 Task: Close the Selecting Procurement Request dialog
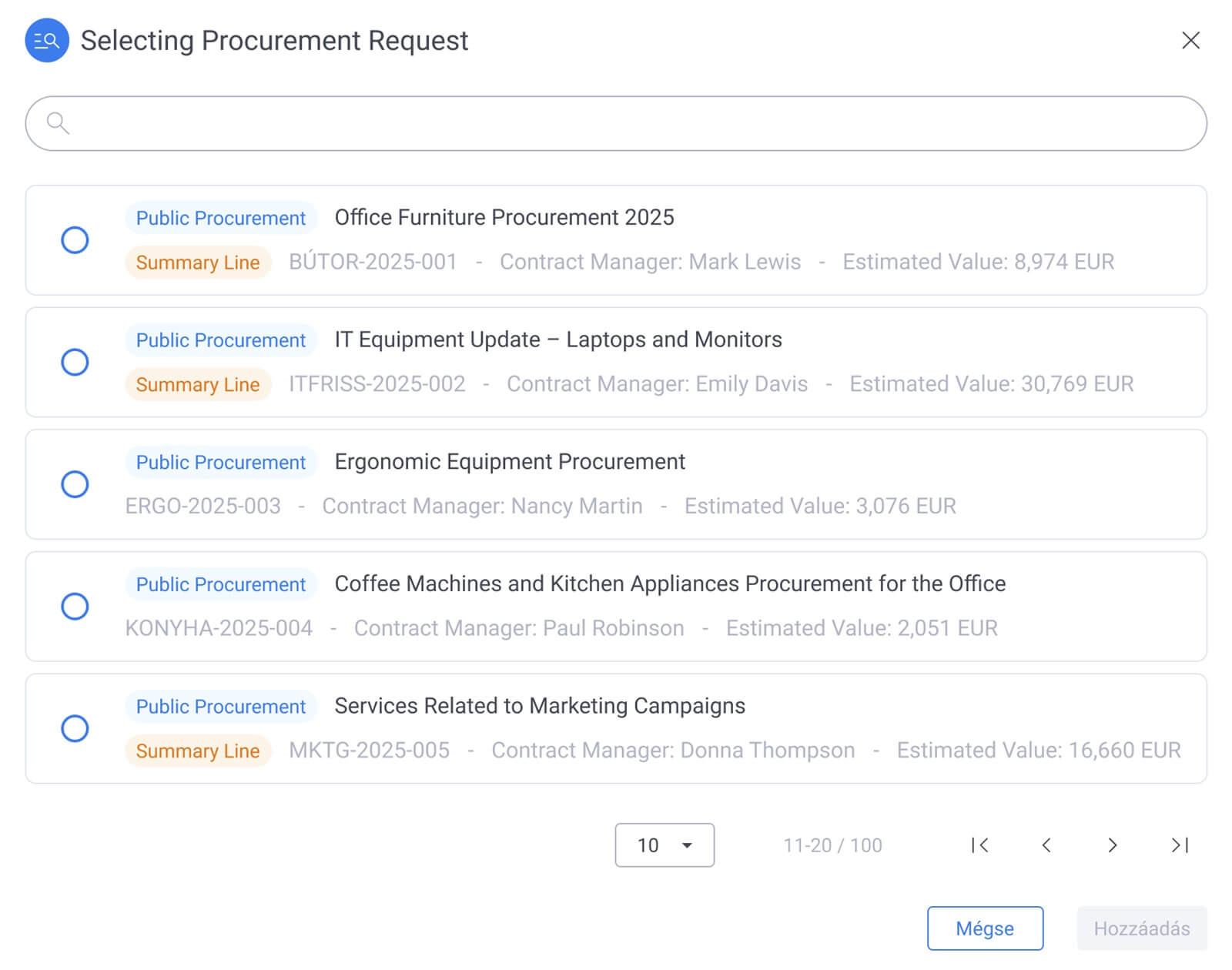[x=1190, y=41]
